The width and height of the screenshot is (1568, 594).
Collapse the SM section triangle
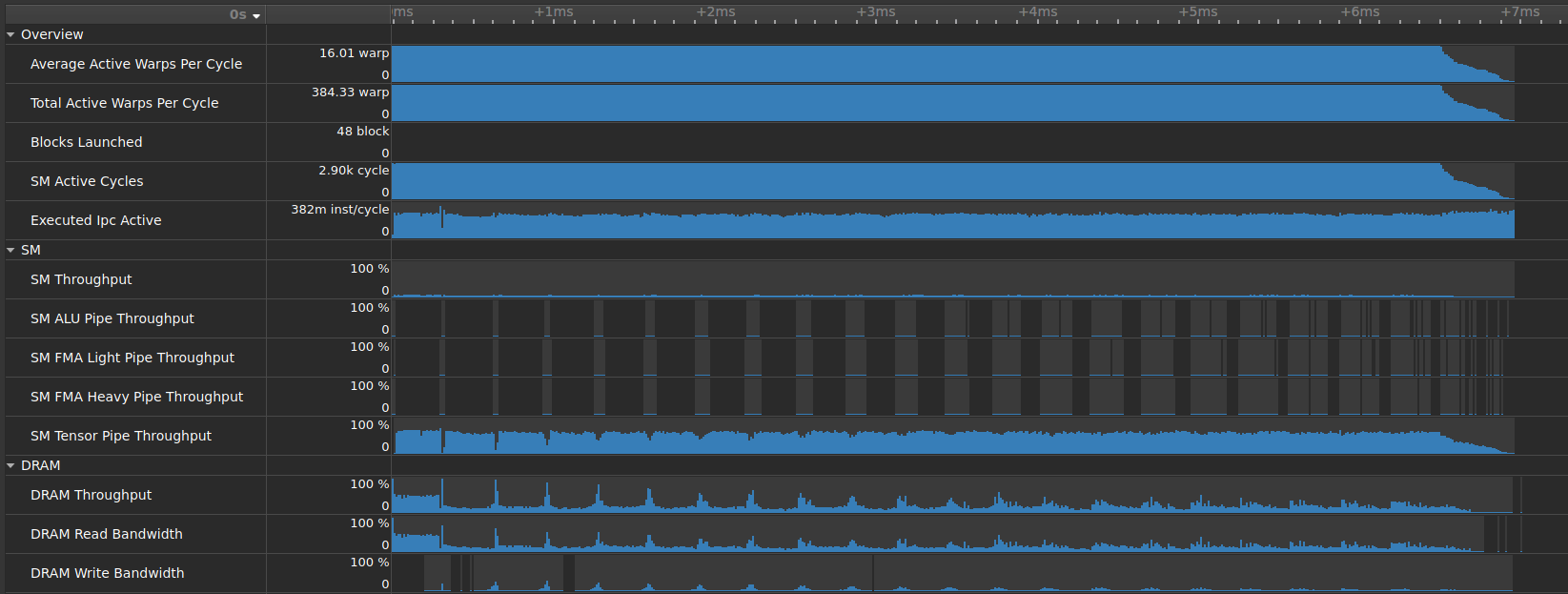10,250
